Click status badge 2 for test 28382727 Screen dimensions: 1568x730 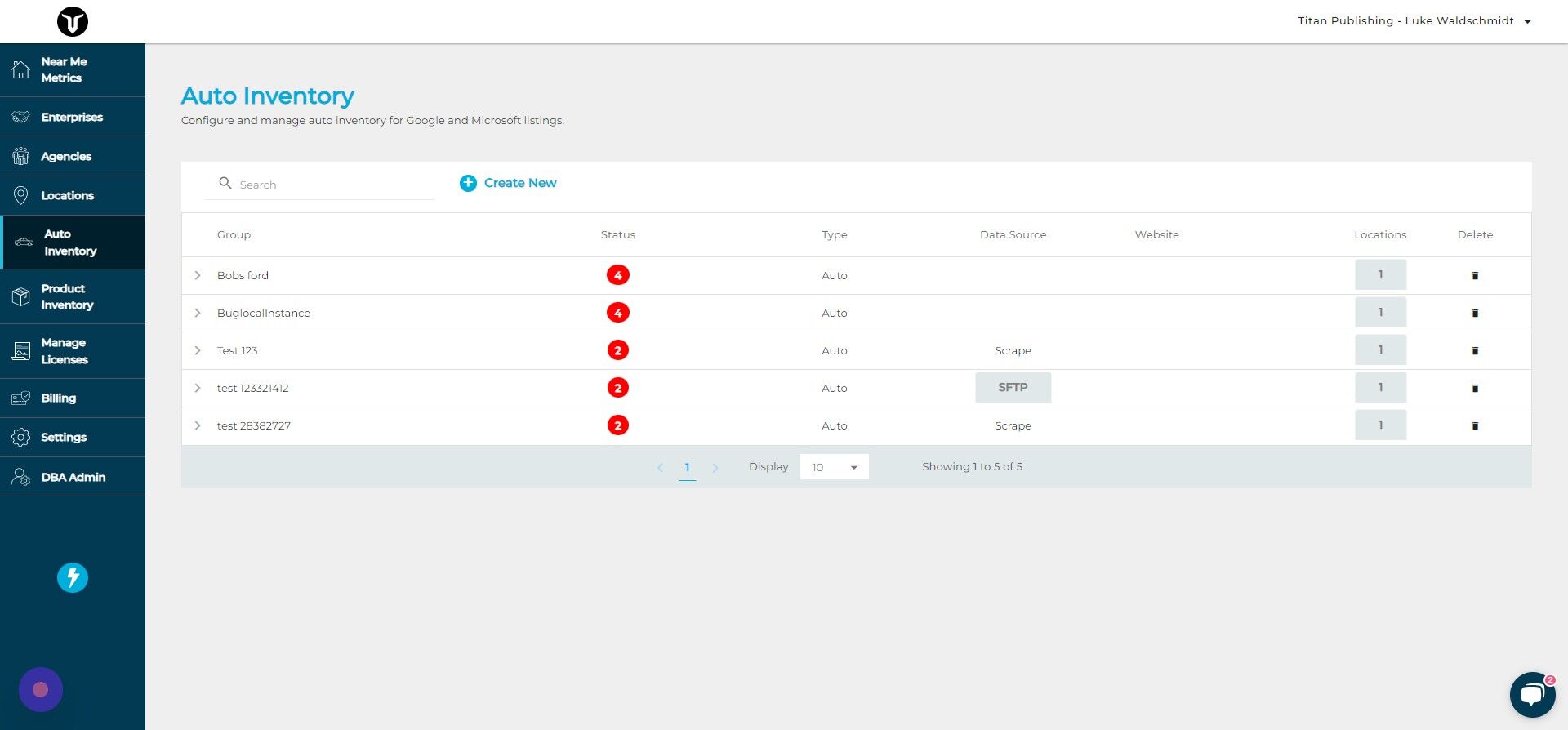coord(618,425)
